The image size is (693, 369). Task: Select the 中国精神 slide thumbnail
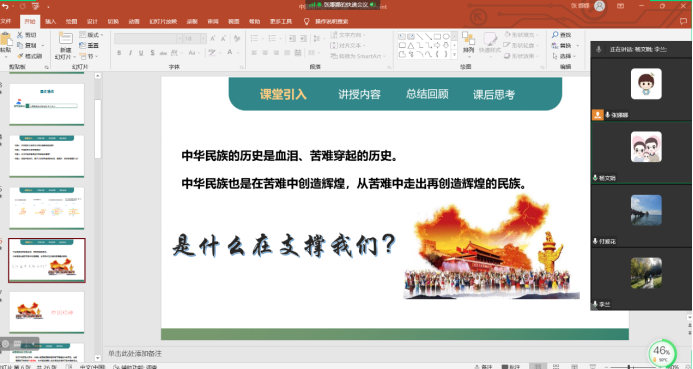point(47,312)
